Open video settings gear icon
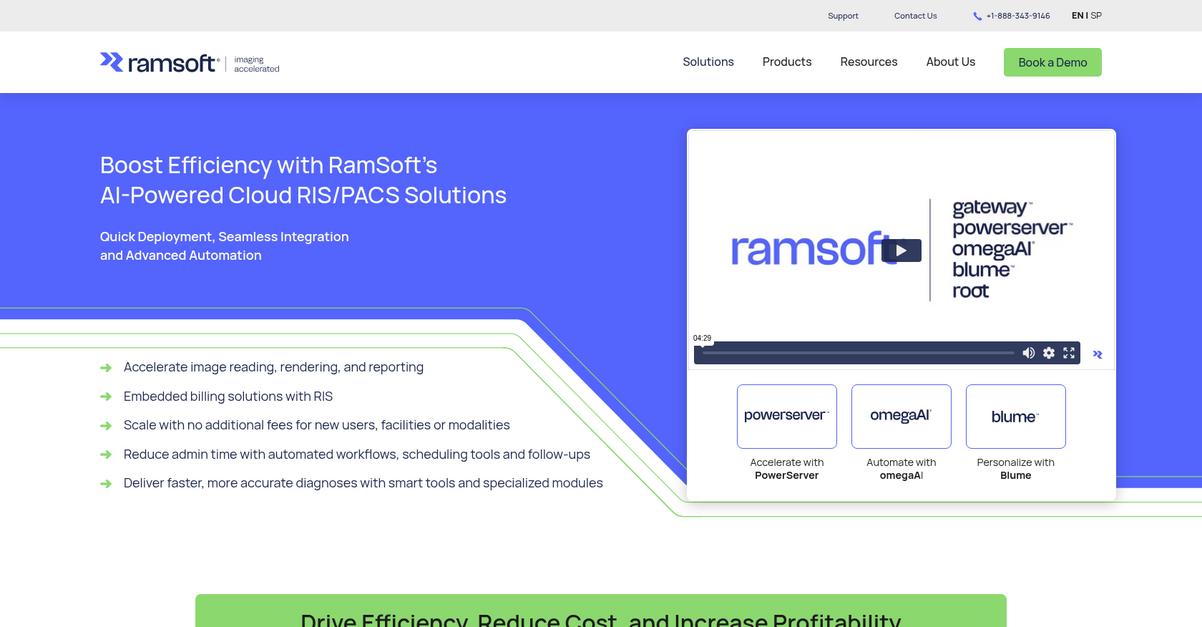This screenshot has height=627, width=1202. 1049,353
